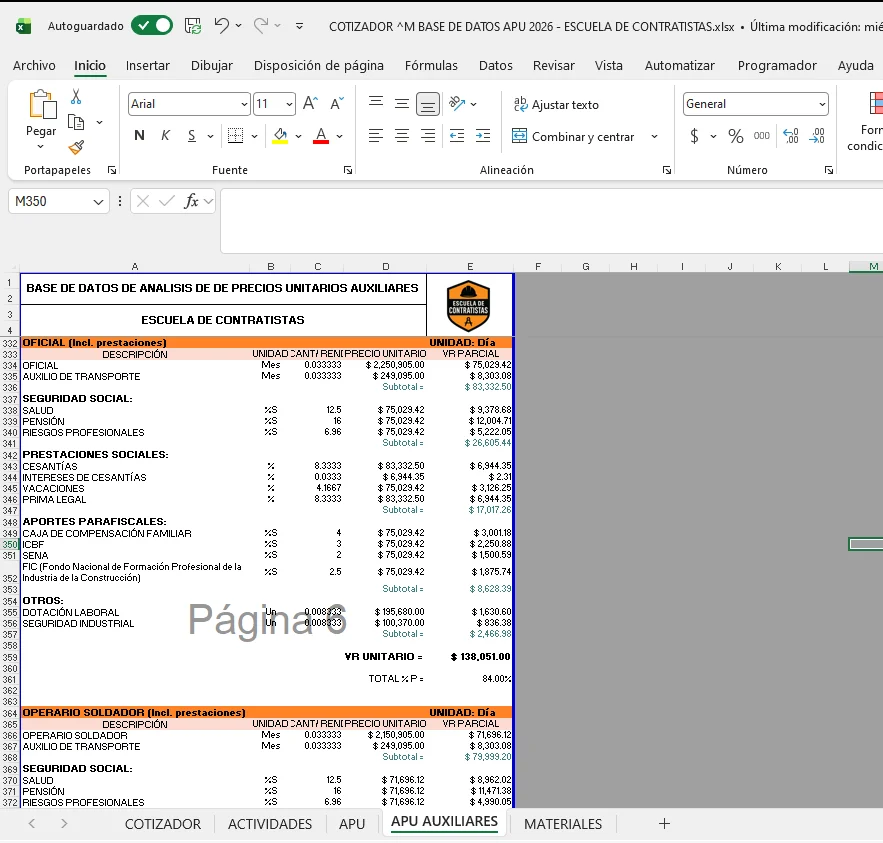Click the Copy icon
This screenshot has height=843, width=883.
click(76, 122)
